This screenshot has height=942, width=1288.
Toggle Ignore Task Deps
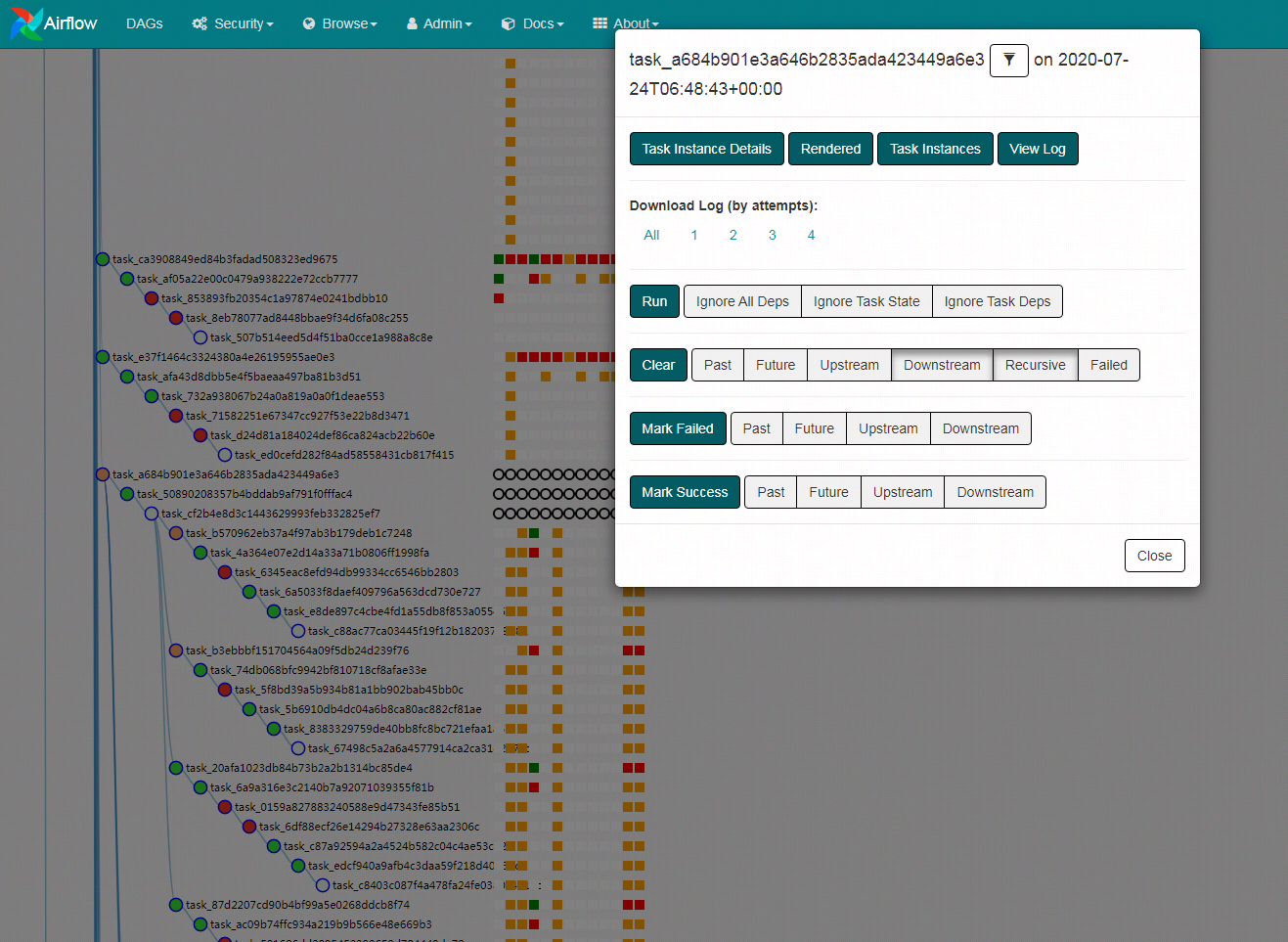pyautogui.click(x=998, y=301)
